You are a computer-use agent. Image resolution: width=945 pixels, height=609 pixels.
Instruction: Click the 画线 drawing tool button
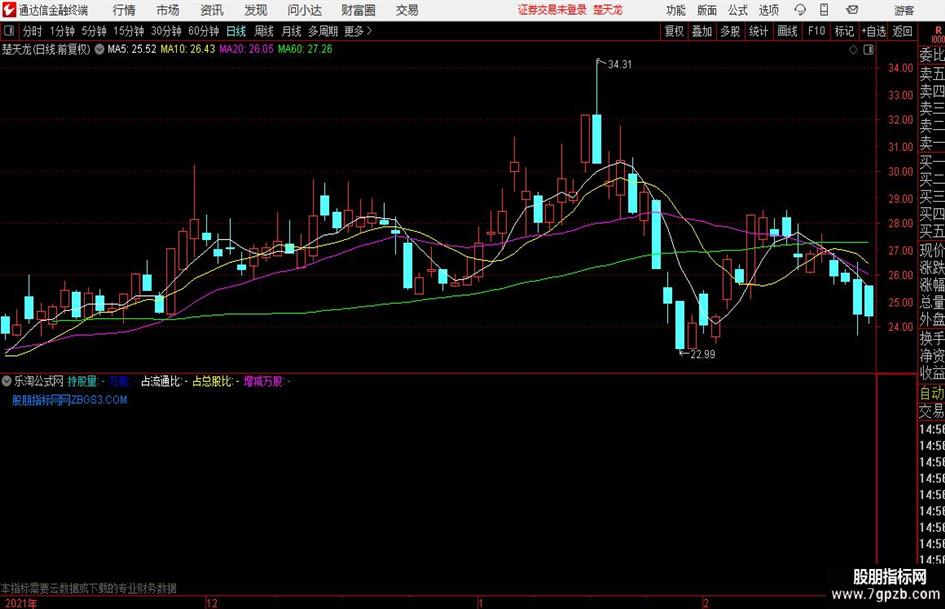tap(787, 31)
